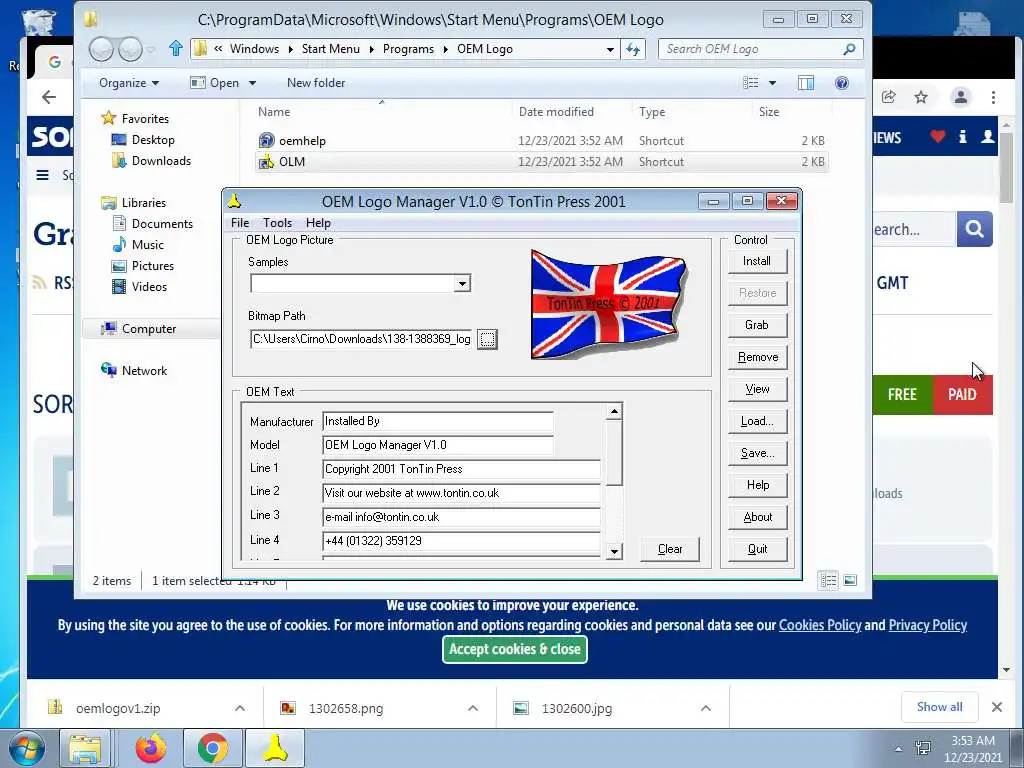Click Accept cookies & close button
The height and width of the screenshot is (768, 1024).
(x=515, y=649)
